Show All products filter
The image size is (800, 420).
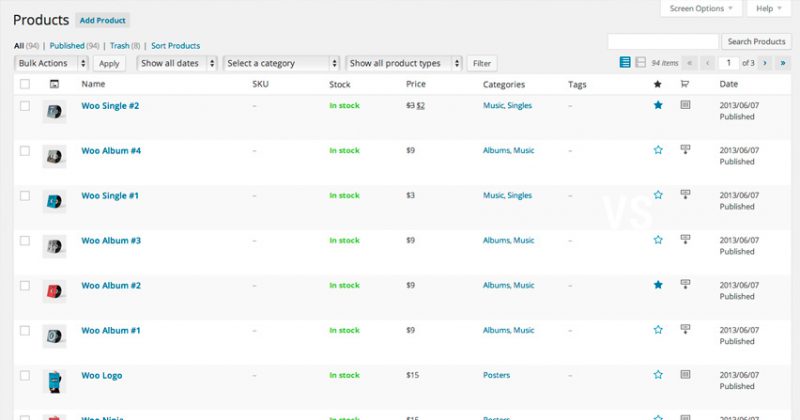point(19,45)
